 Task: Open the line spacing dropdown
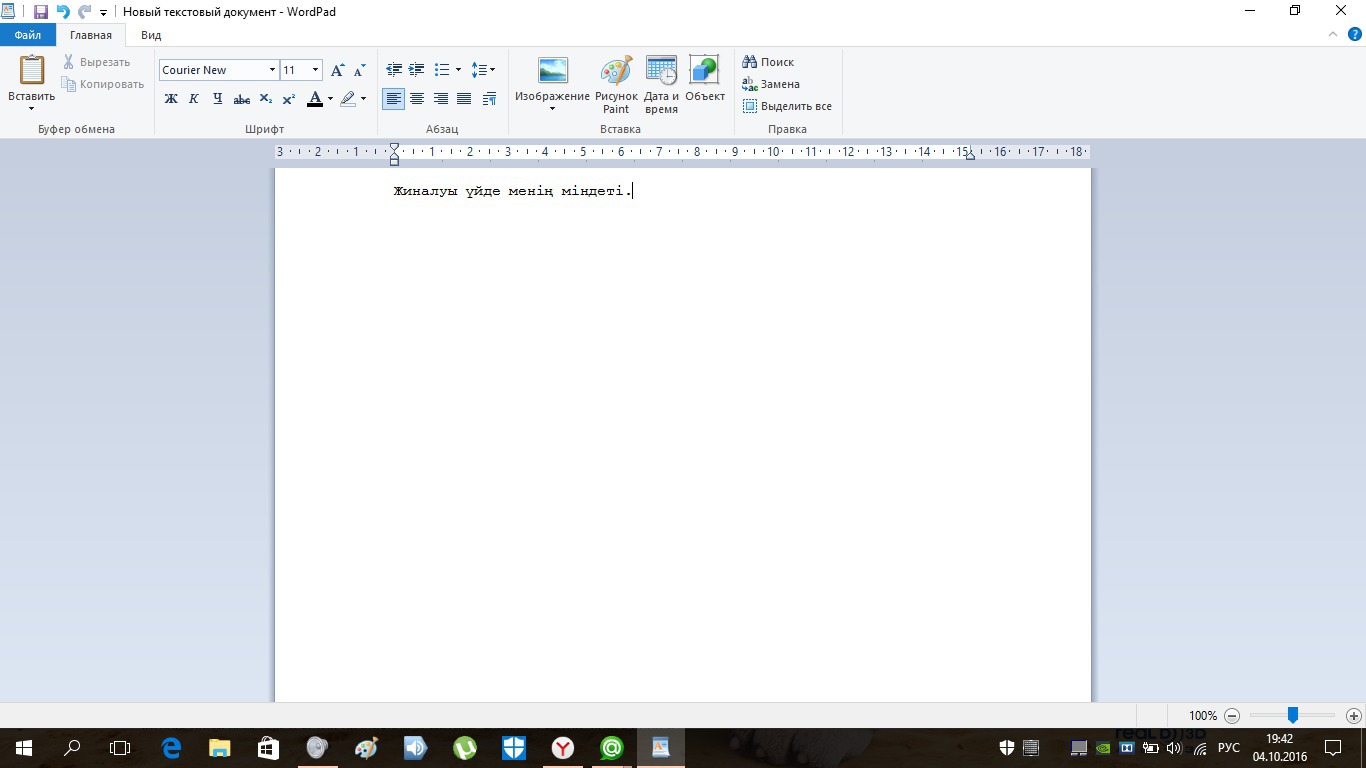pos(483,70)
